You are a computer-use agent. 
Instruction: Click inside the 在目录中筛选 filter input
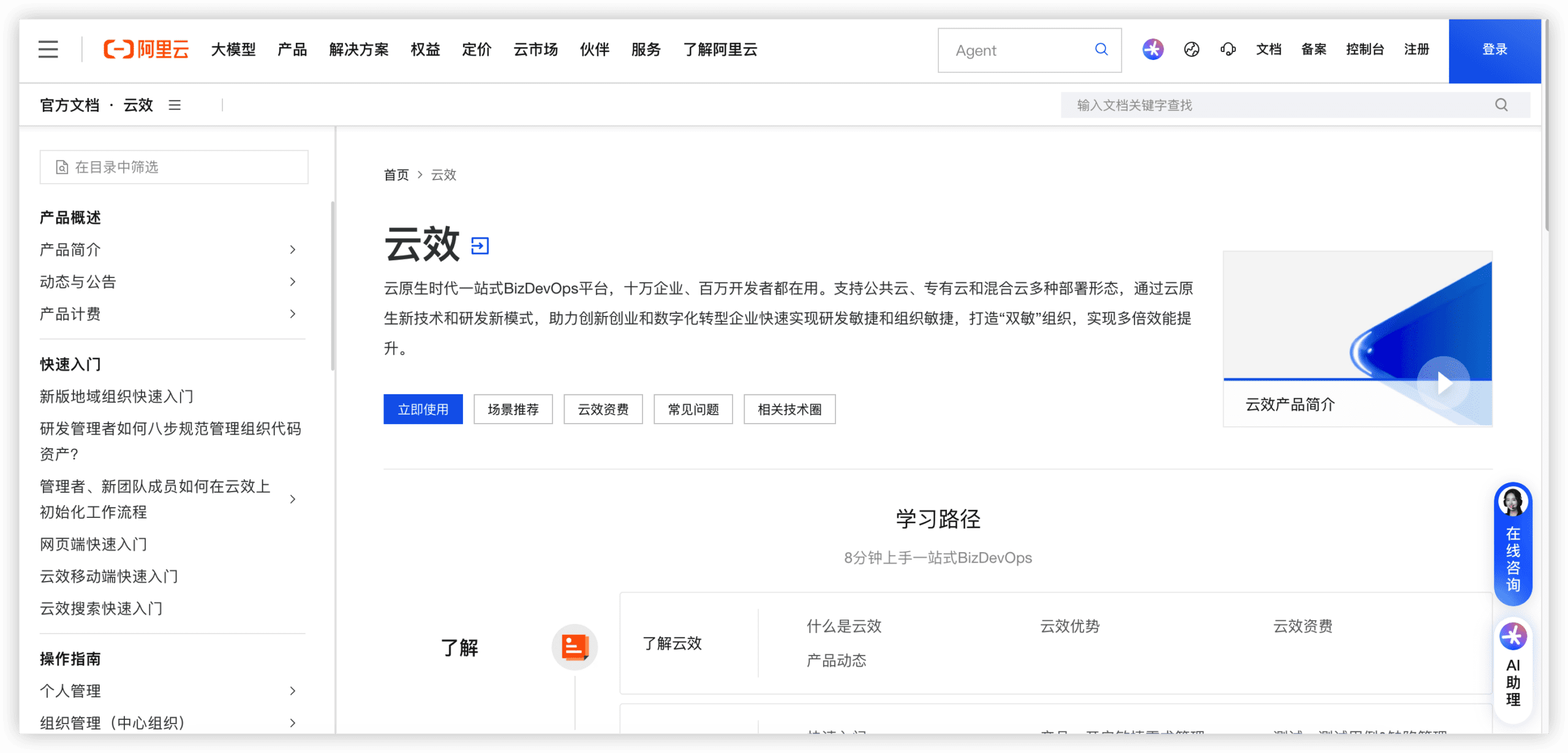click(x=173, y=167)
